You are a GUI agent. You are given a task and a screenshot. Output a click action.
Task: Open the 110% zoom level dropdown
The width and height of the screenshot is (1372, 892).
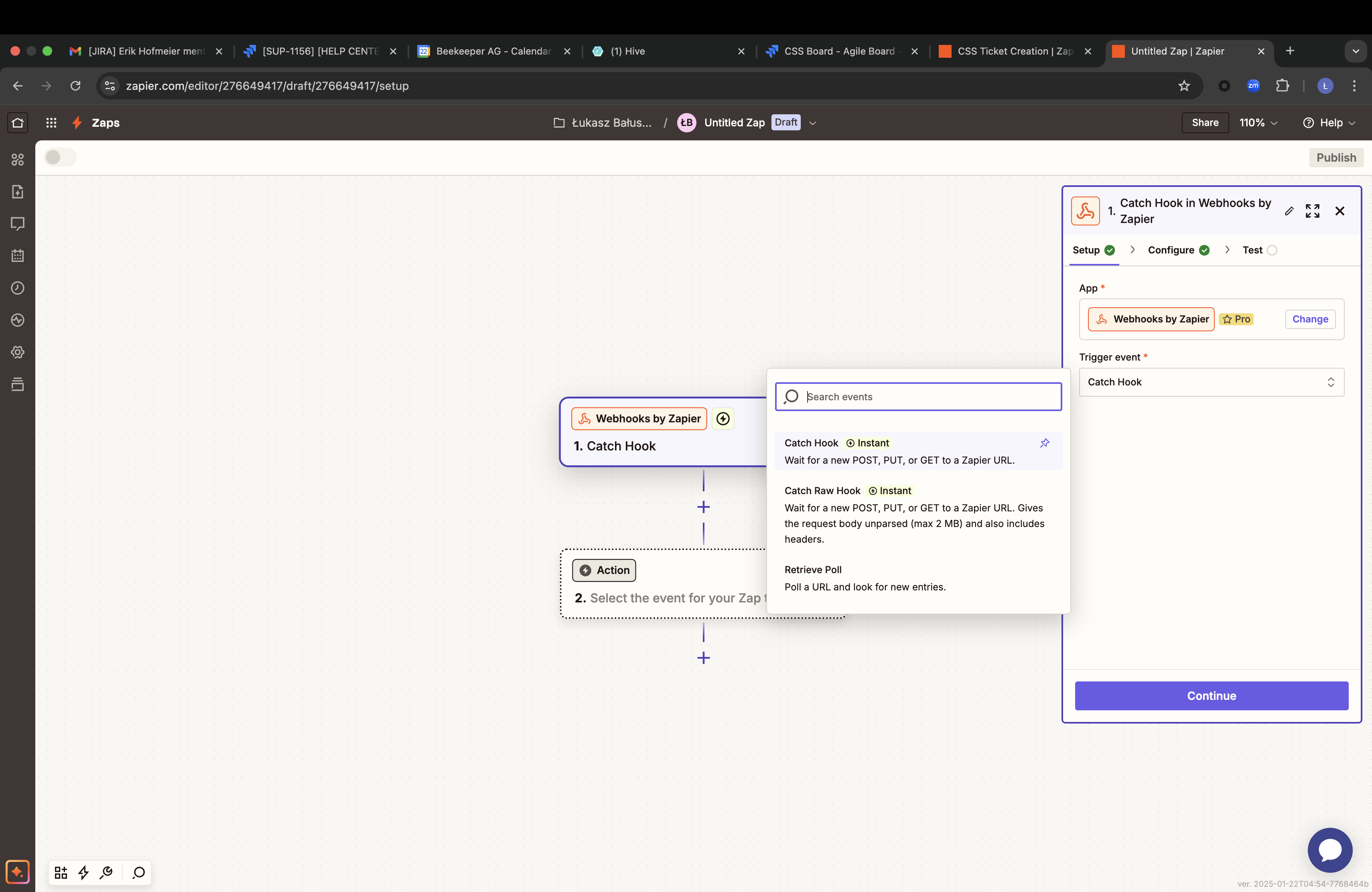point(1258,123)
